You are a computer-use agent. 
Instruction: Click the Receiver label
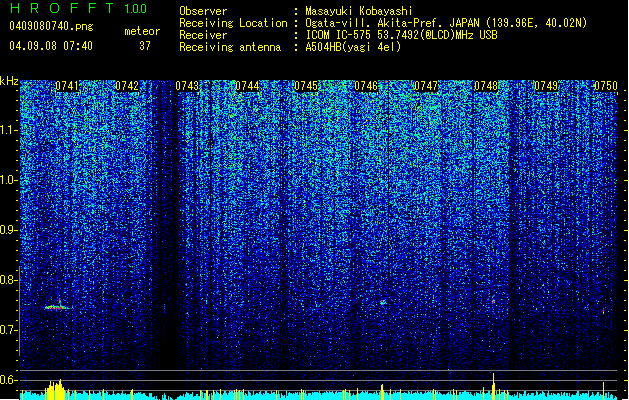point(203,35)
